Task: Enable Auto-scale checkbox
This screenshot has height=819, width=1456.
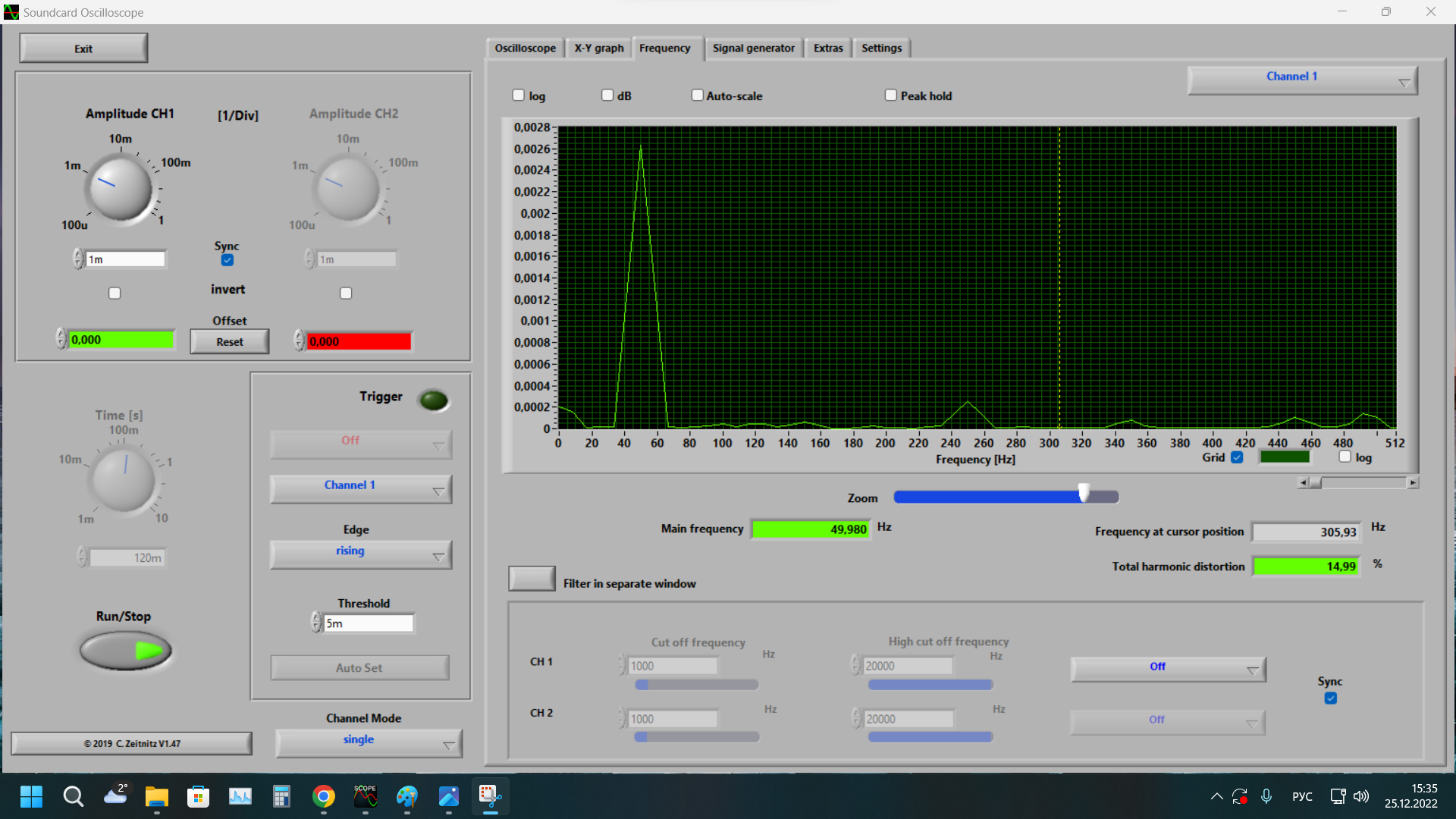Action: (x=698, y=95)
